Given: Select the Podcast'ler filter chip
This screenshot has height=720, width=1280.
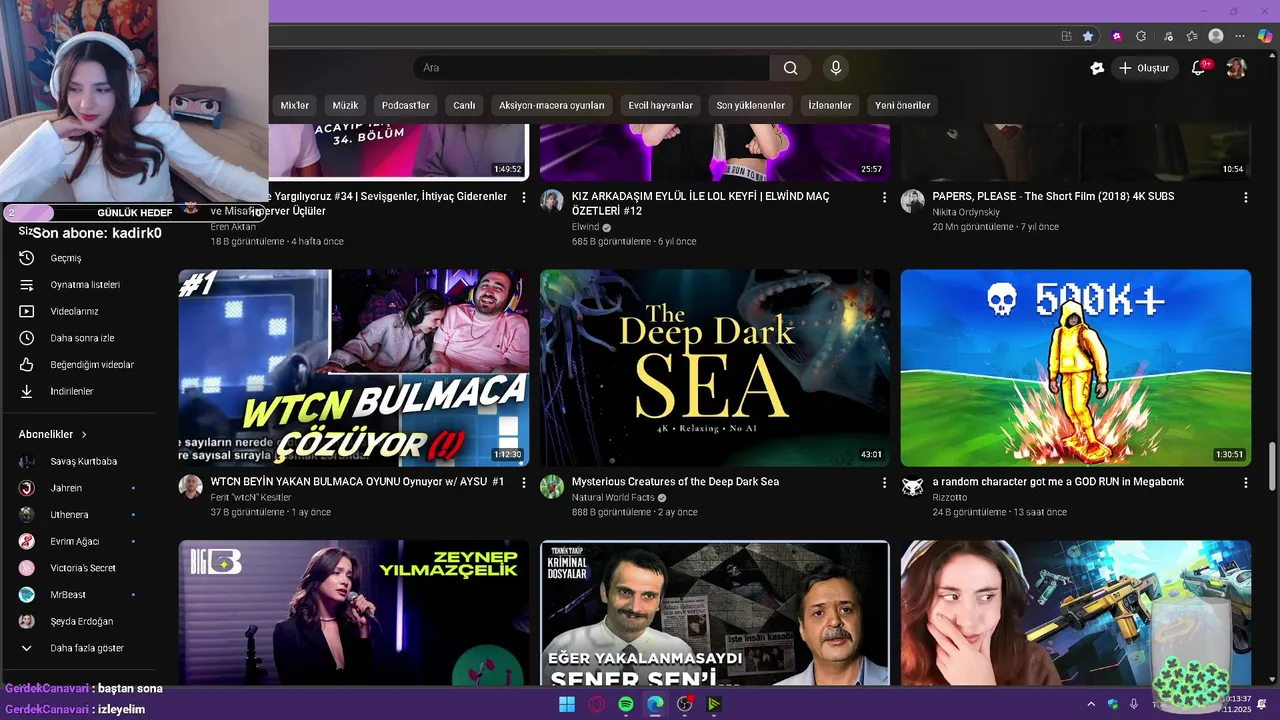Looking at the screenshot, I should (405, 105).
